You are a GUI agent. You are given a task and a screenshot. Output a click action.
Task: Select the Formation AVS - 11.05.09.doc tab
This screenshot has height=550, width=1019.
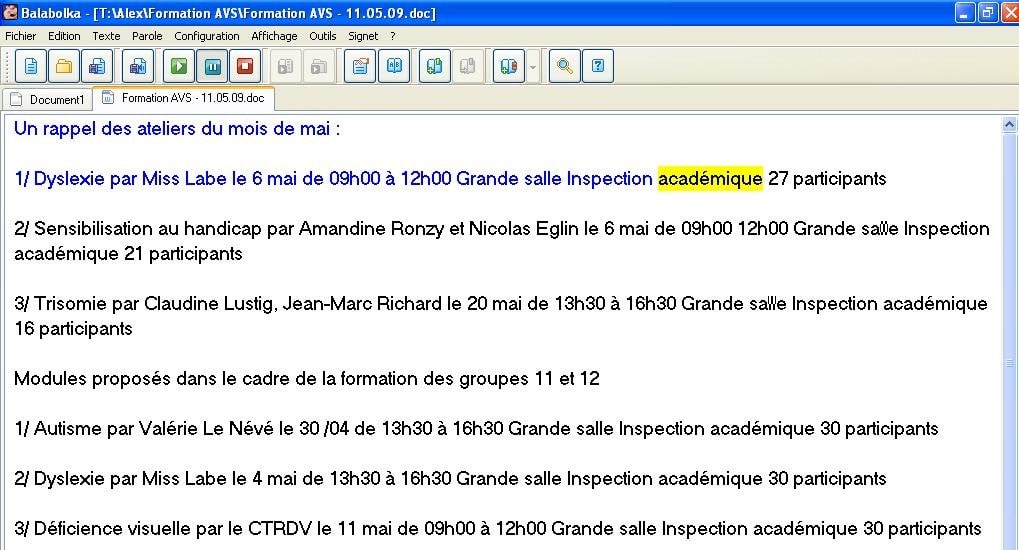coord(183,98)
